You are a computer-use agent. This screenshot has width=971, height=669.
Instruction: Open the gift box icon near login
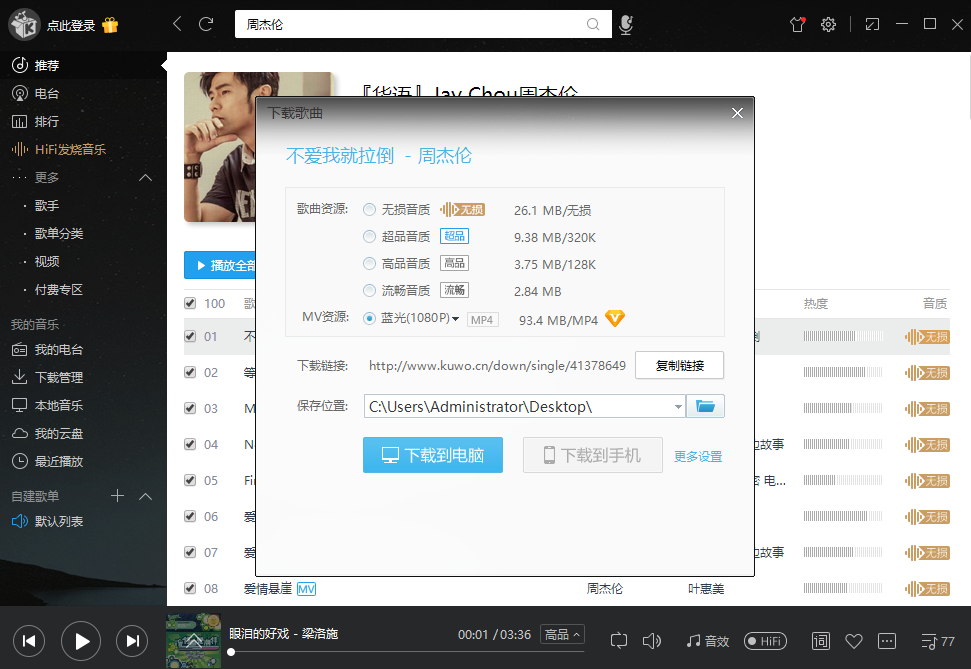110,25
